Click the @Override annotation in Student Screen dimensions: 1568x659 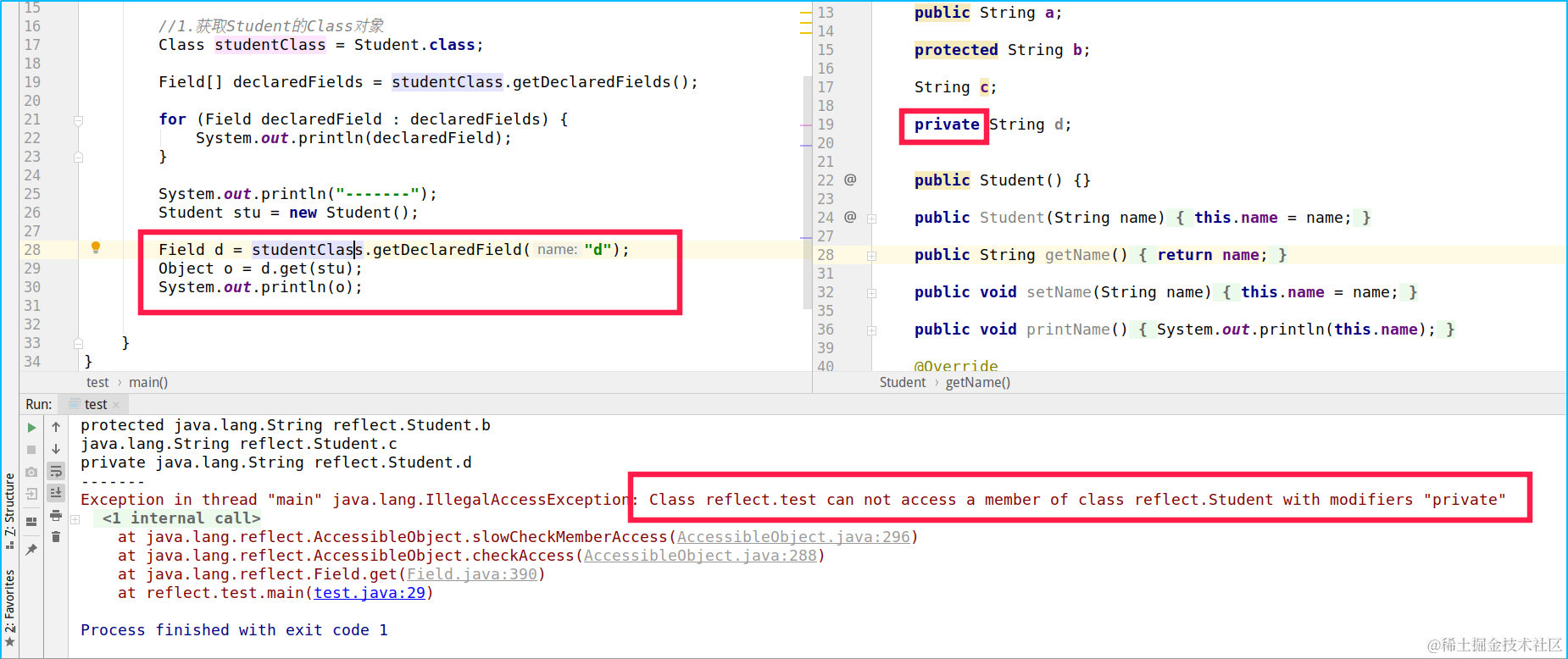pyautogui.click(x=956, y=366)
